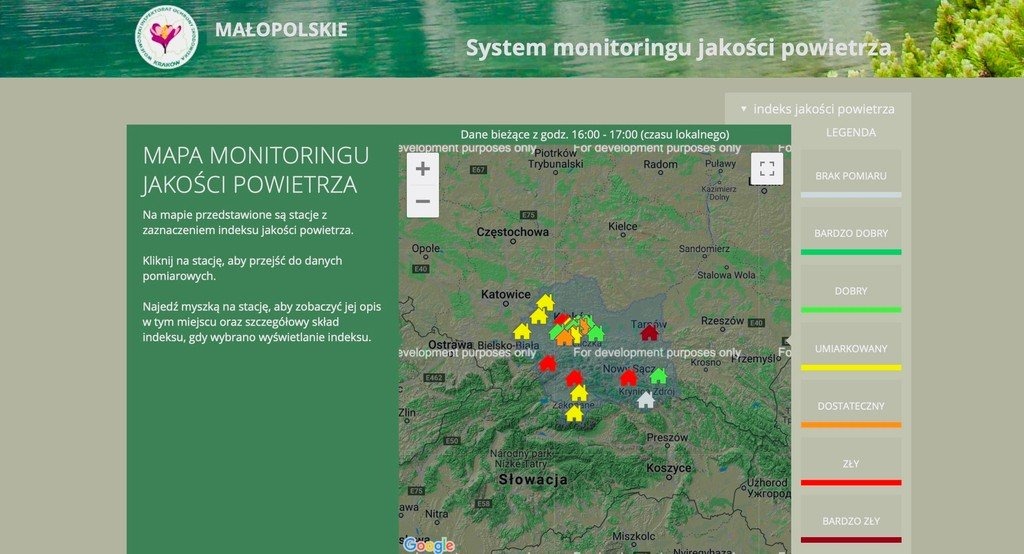
Task: Select the red station marker at Nowy Sącz
Action: (x=628, y=377)
